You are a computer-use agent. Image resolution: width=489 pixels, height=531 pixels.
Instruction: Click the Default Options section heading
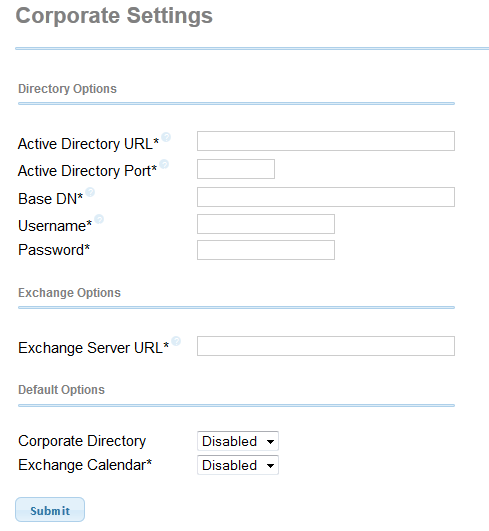pos(61,390)
